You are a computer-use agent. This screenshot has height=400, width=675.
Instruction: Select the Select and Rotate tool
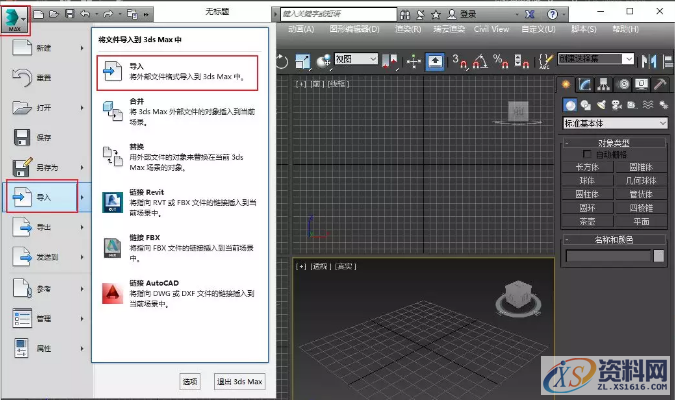coord(282,61)
